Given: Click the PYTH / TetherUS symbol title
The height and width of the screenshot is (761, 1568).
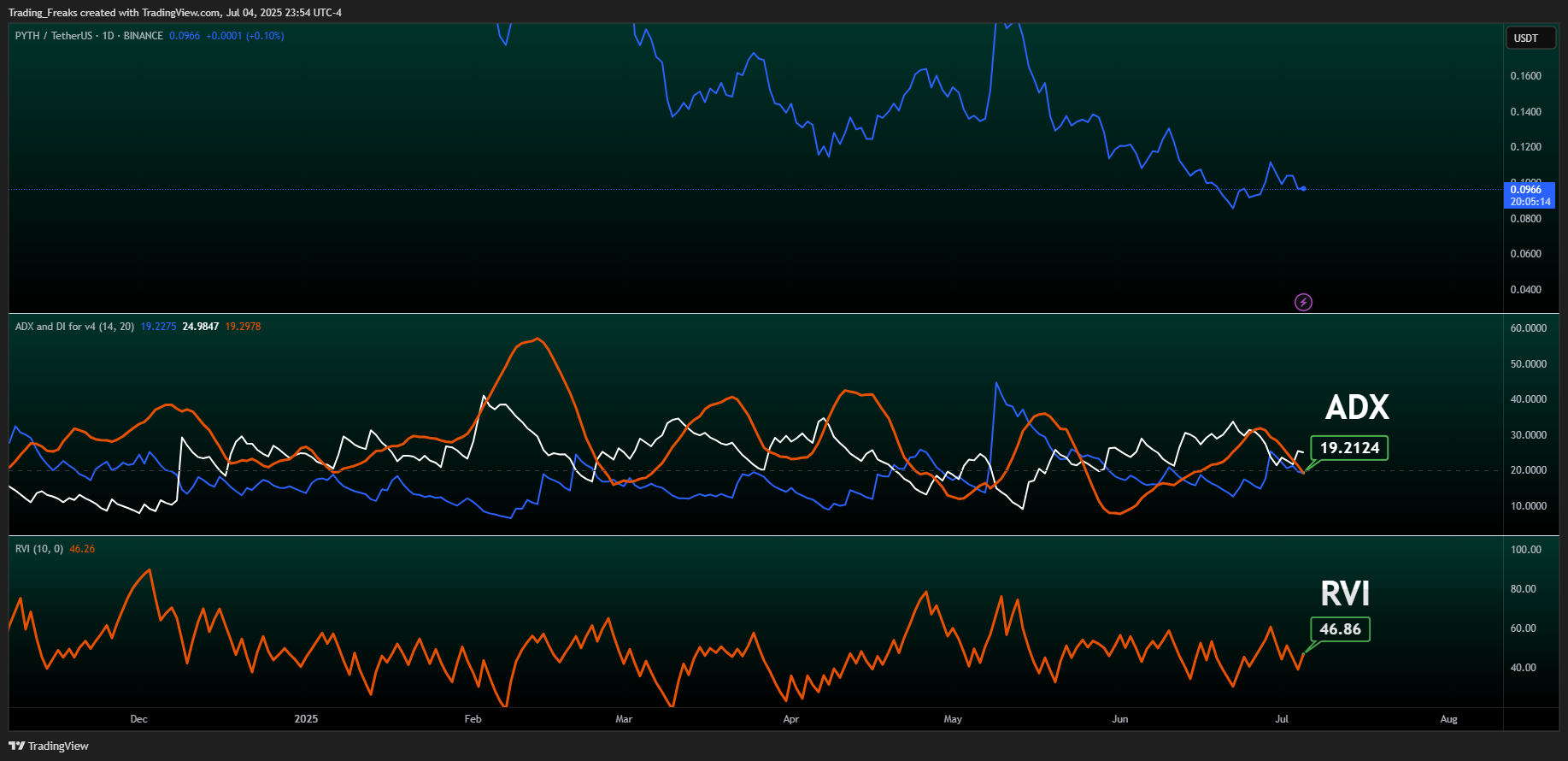Looking at the screenshot, I should point(53,36).
